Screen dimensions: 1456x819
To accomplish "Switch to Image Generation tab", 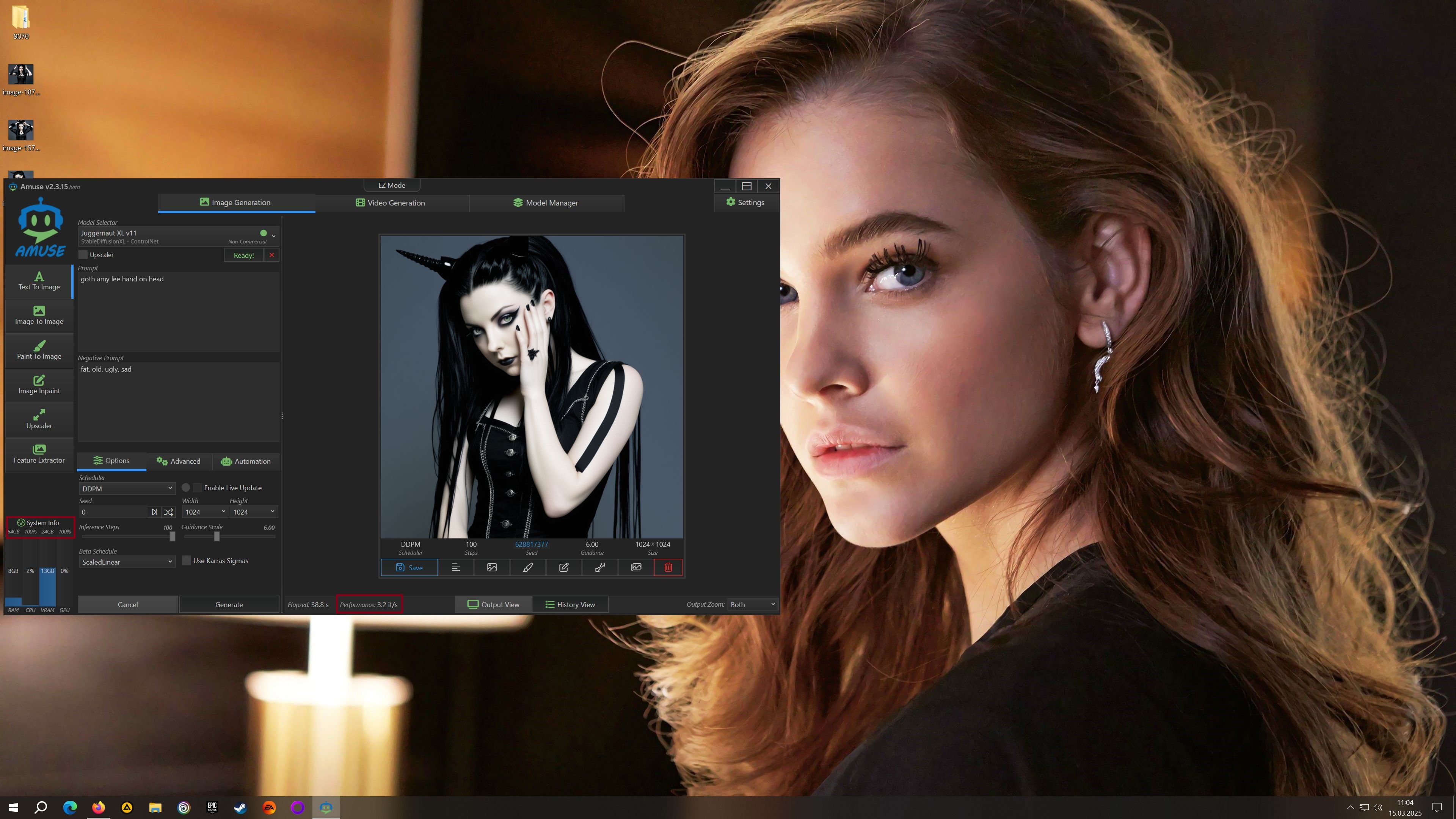I will point(236,202).
